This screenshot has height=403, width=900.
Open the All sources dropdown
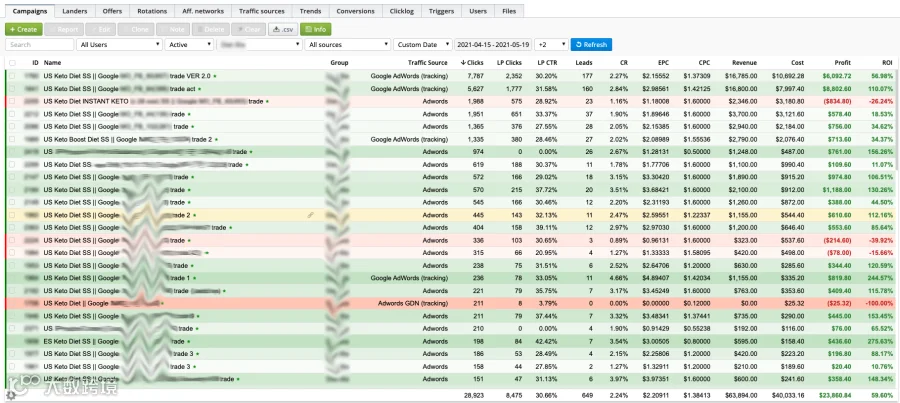[348, 44]
